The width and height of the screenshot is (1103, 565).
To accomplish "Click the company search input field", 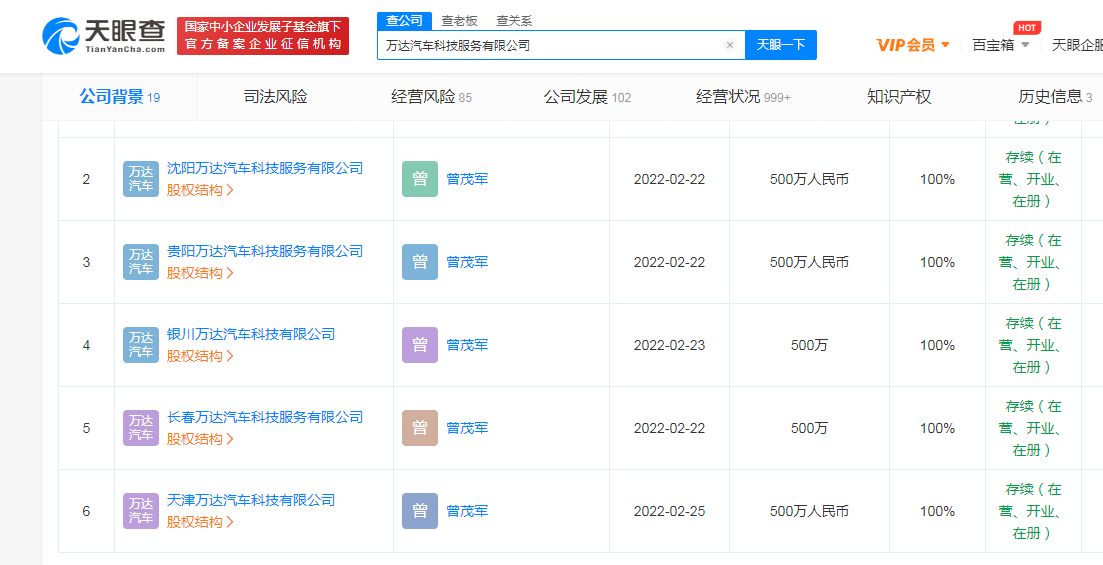I will click(550, 45).
